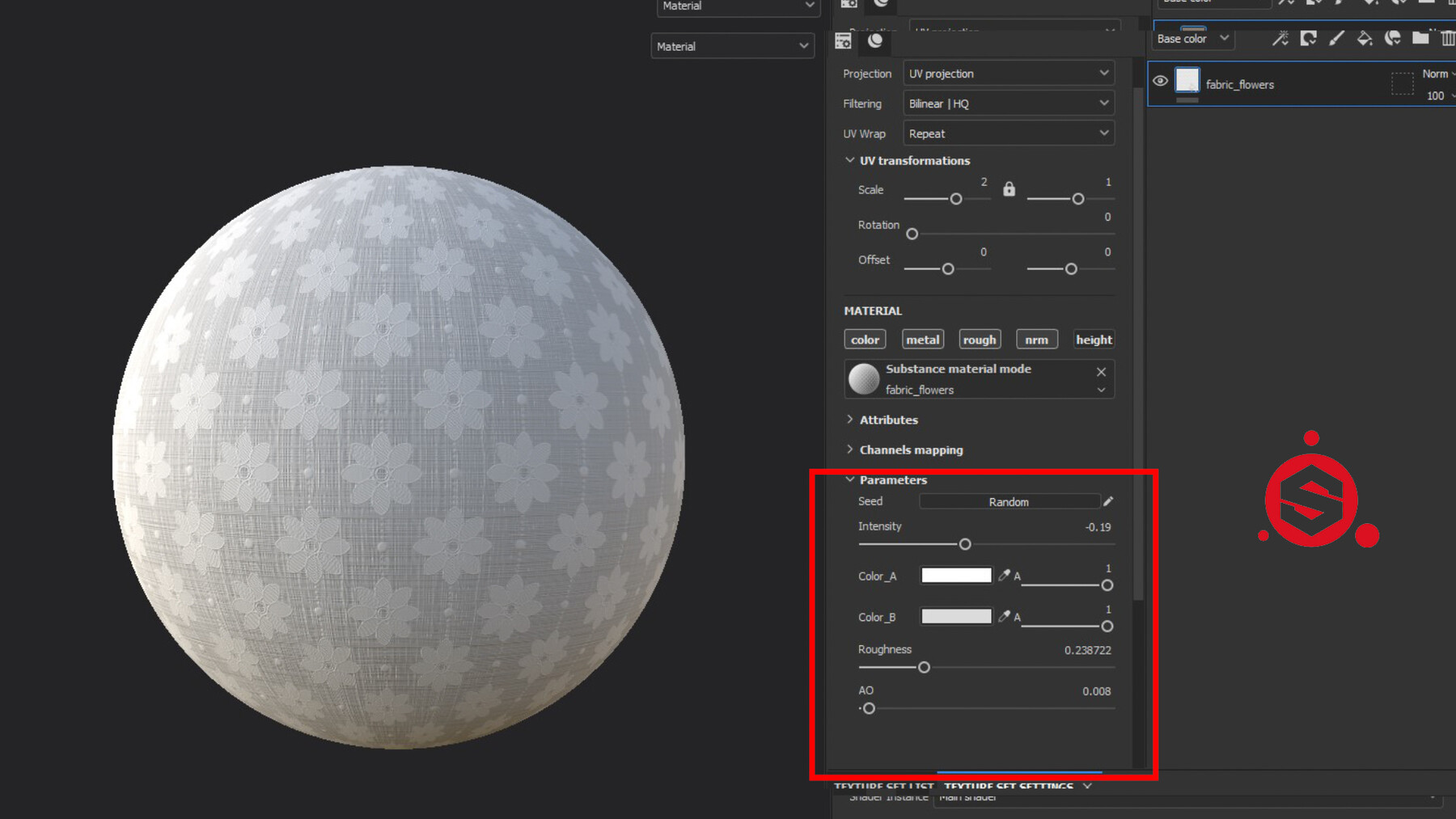Open the layer opacity 100 dropdown
This screenshot has width=1456, height=819.
[1440, 95]
